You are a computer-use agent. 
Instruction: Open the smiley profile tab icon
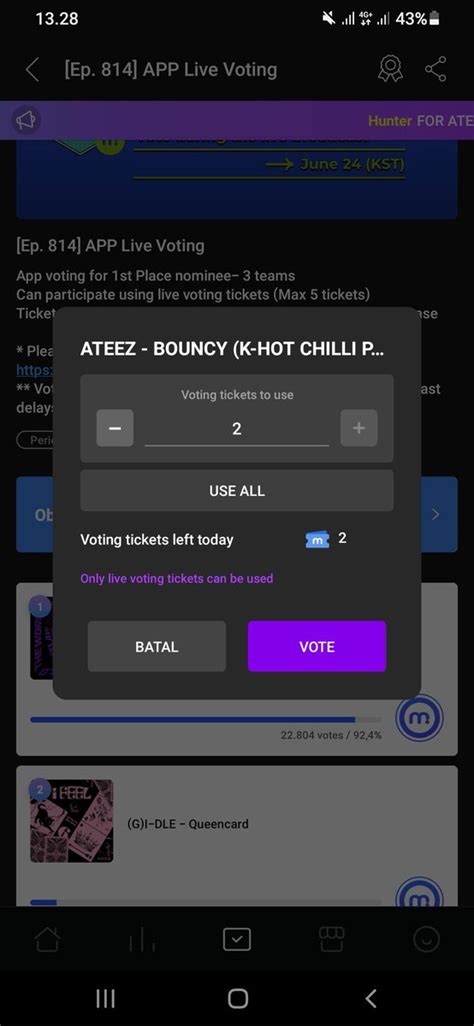426,940
